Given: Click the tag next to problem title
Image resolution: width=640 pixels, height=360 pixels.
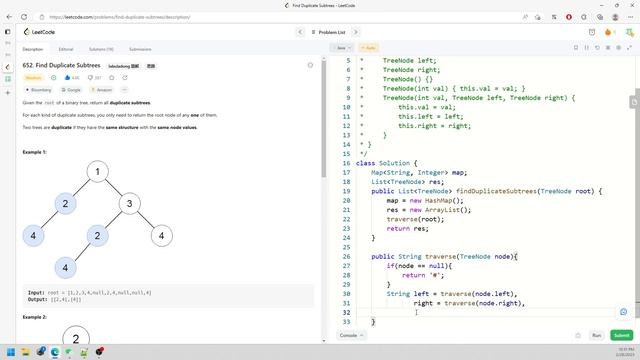Looking at the screenshot, I should coord(124,66).
